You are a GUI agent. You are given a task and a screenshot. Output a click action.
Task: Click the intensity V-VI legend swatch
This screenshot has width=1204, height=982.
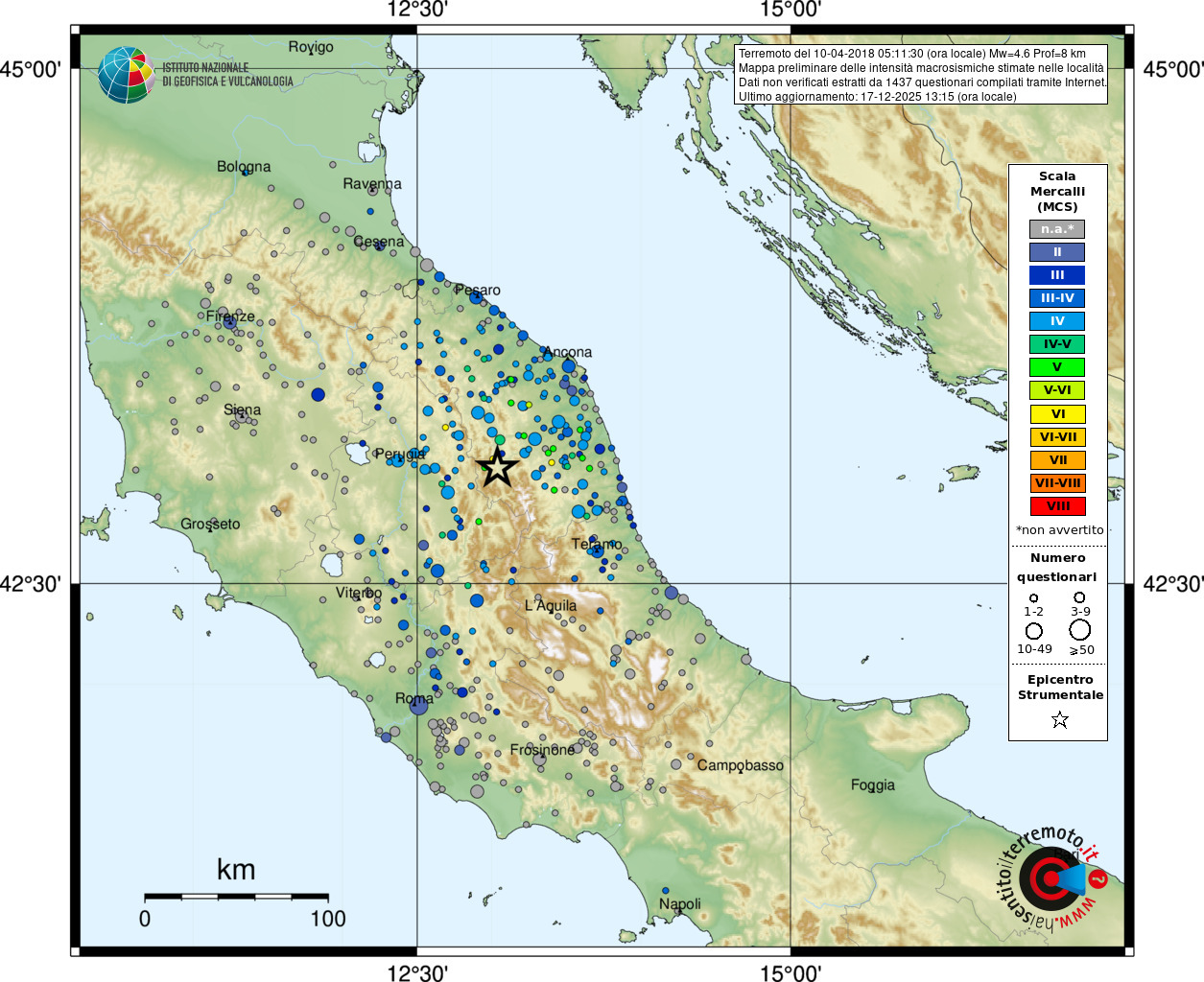(x=1057, y=390)
